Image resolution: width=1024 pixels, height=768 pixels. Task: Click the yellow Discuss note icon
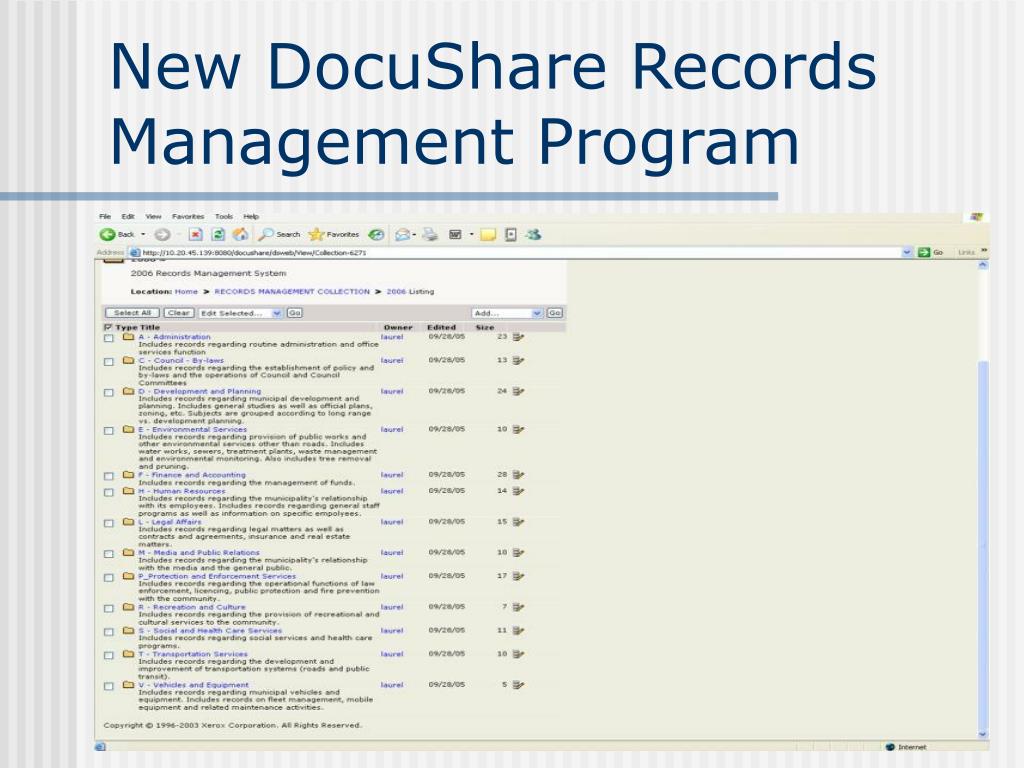coord(488,234)
